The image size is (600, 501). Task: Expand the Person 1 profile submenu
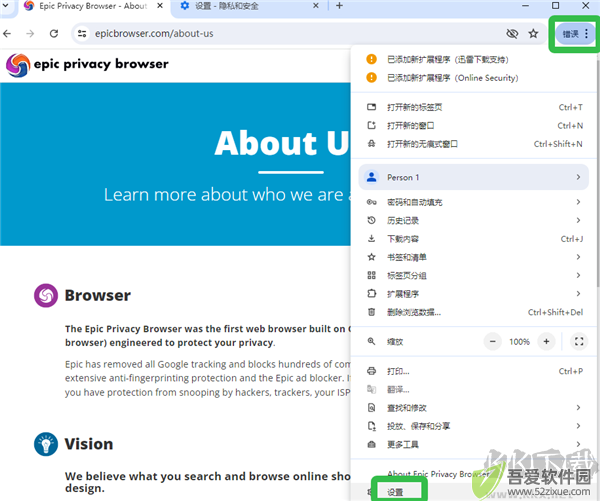(473, 177)
